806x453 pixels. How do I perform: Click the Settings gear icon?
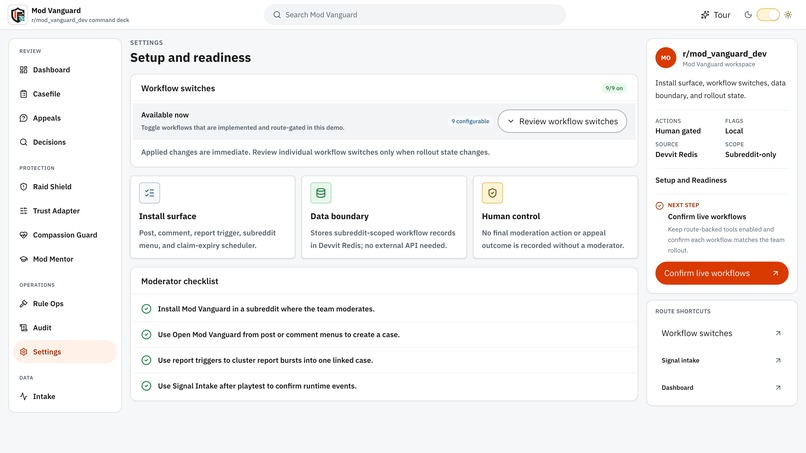tap(24, 352)
